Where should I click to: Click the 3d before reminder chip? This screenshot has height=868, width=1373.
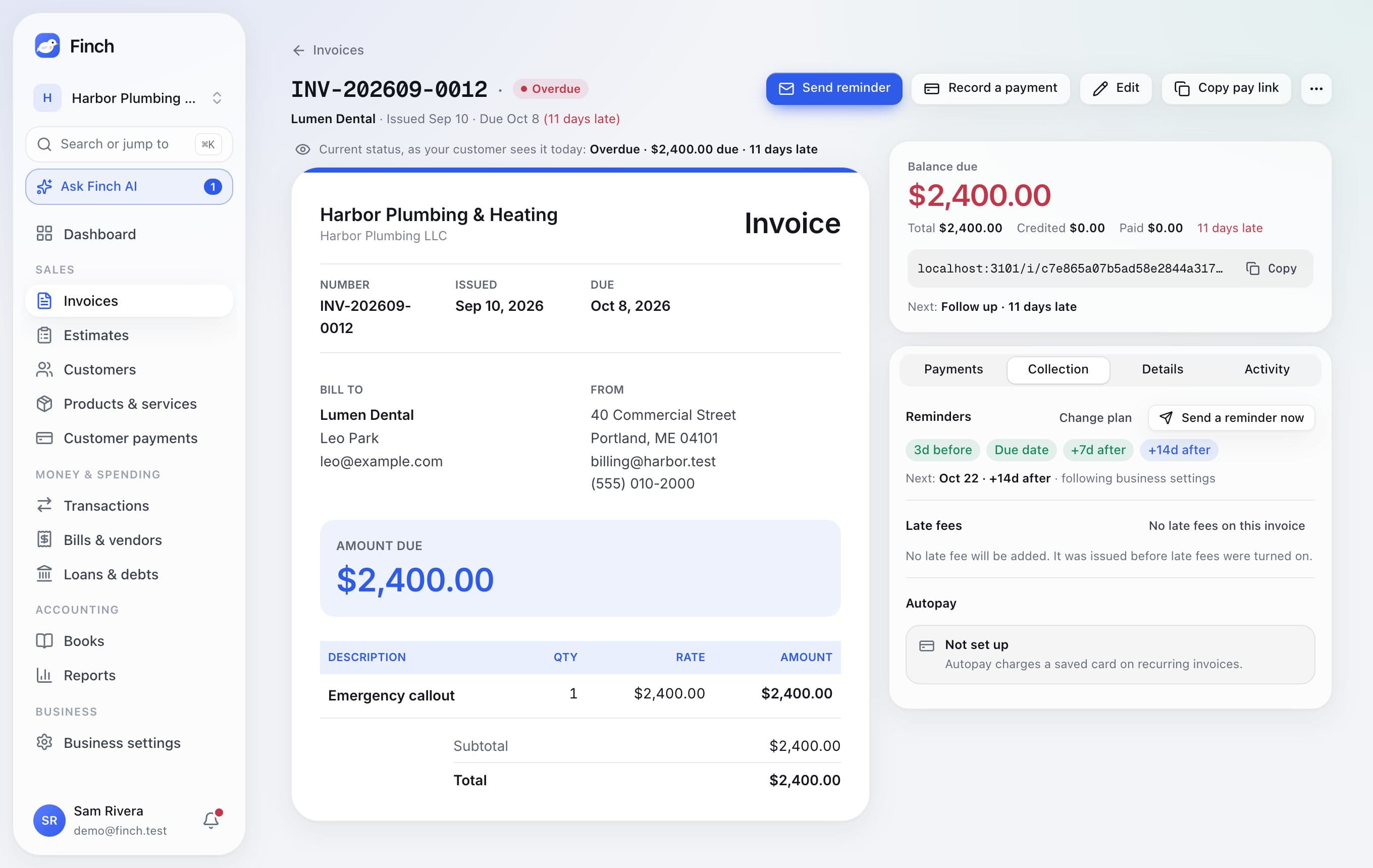click(942, 450)
